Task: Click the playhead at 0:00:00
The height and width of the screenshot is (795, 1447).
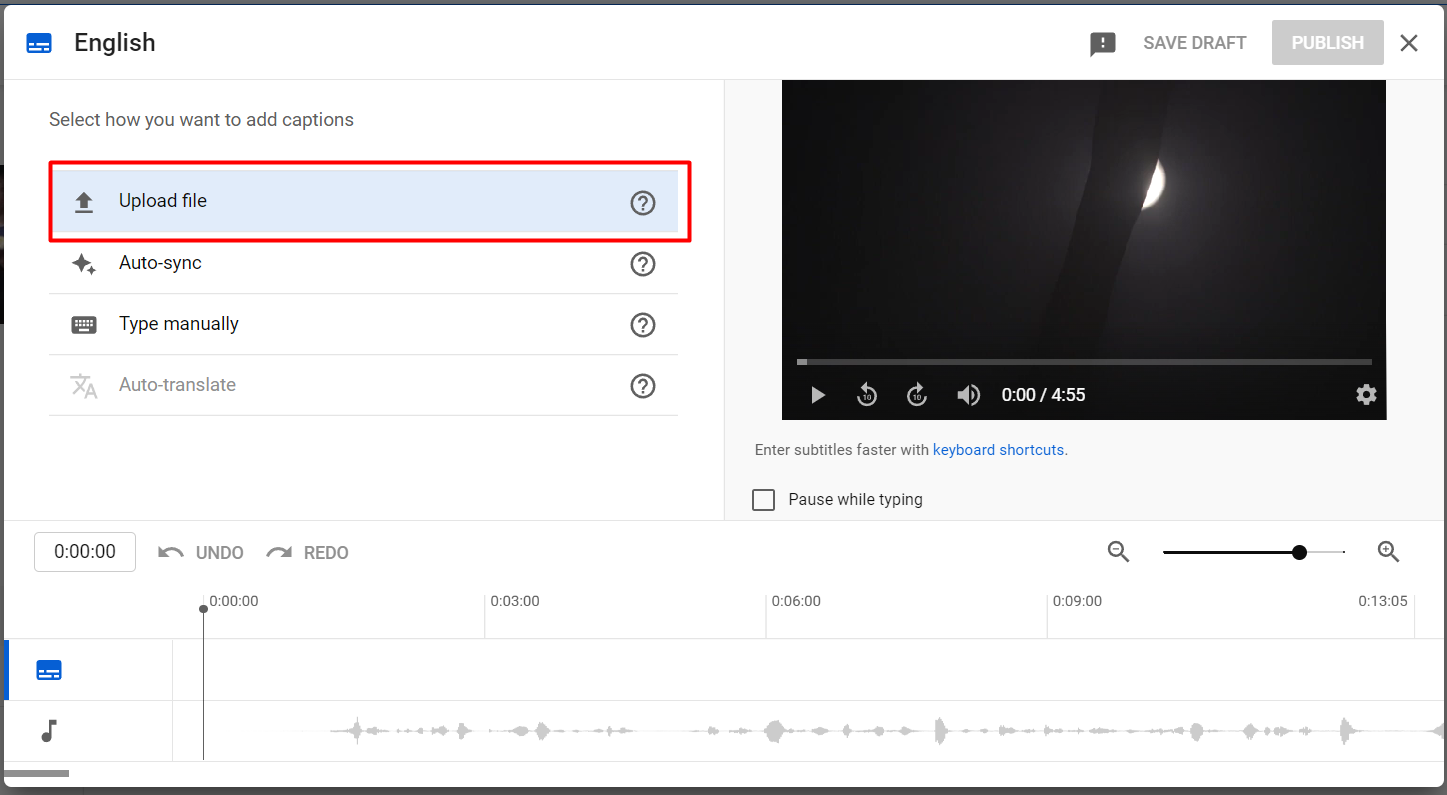Action: (203, 609)
